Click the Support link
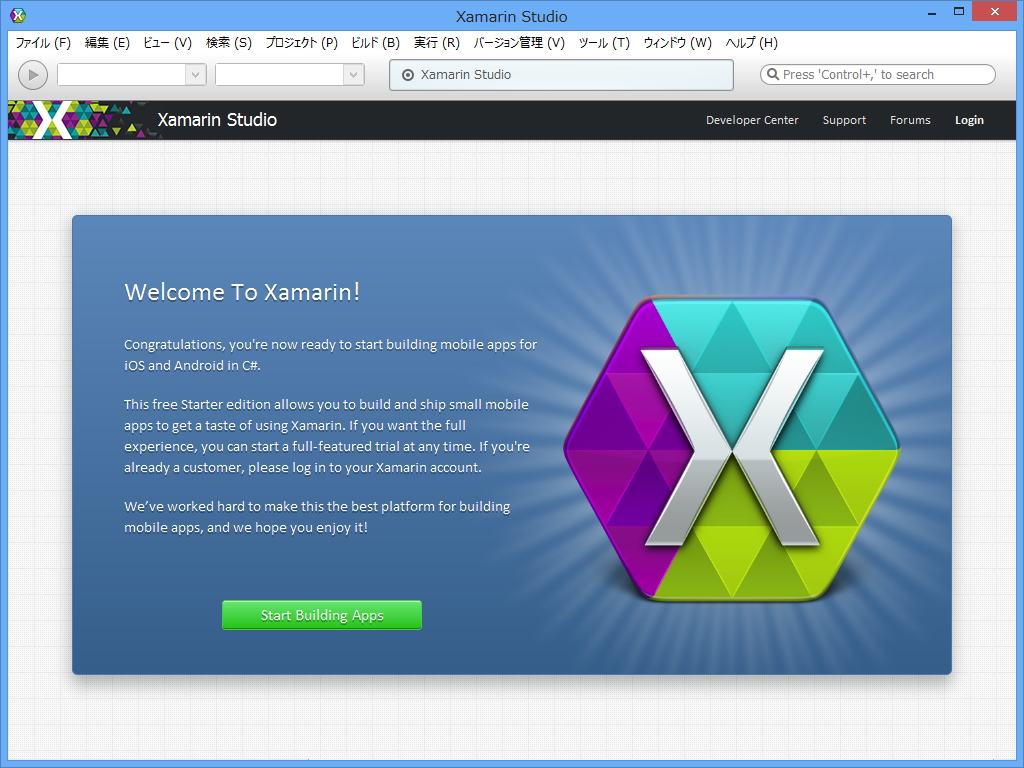This screenshot has width=1024, height=768. [x=844, y=119]
